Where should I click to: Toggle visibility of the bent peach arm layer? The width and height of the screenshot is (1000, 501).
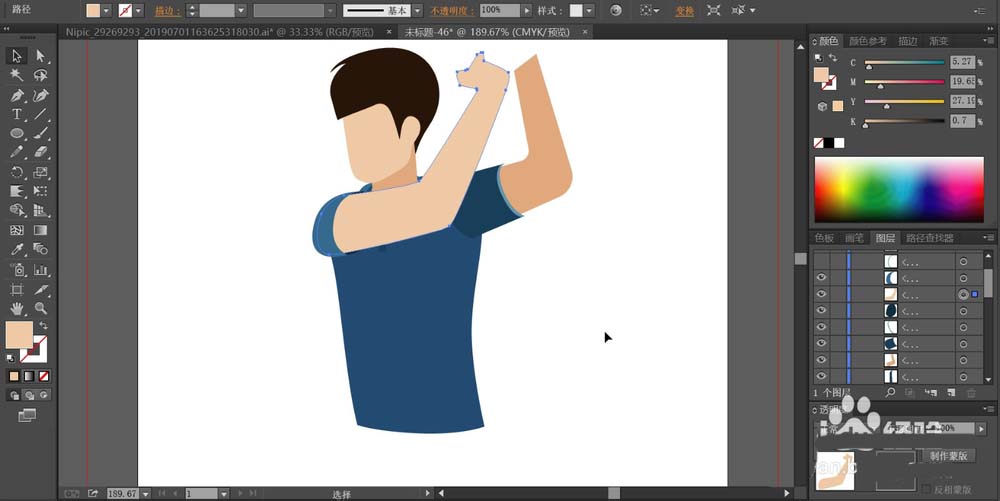pos(821,360)
